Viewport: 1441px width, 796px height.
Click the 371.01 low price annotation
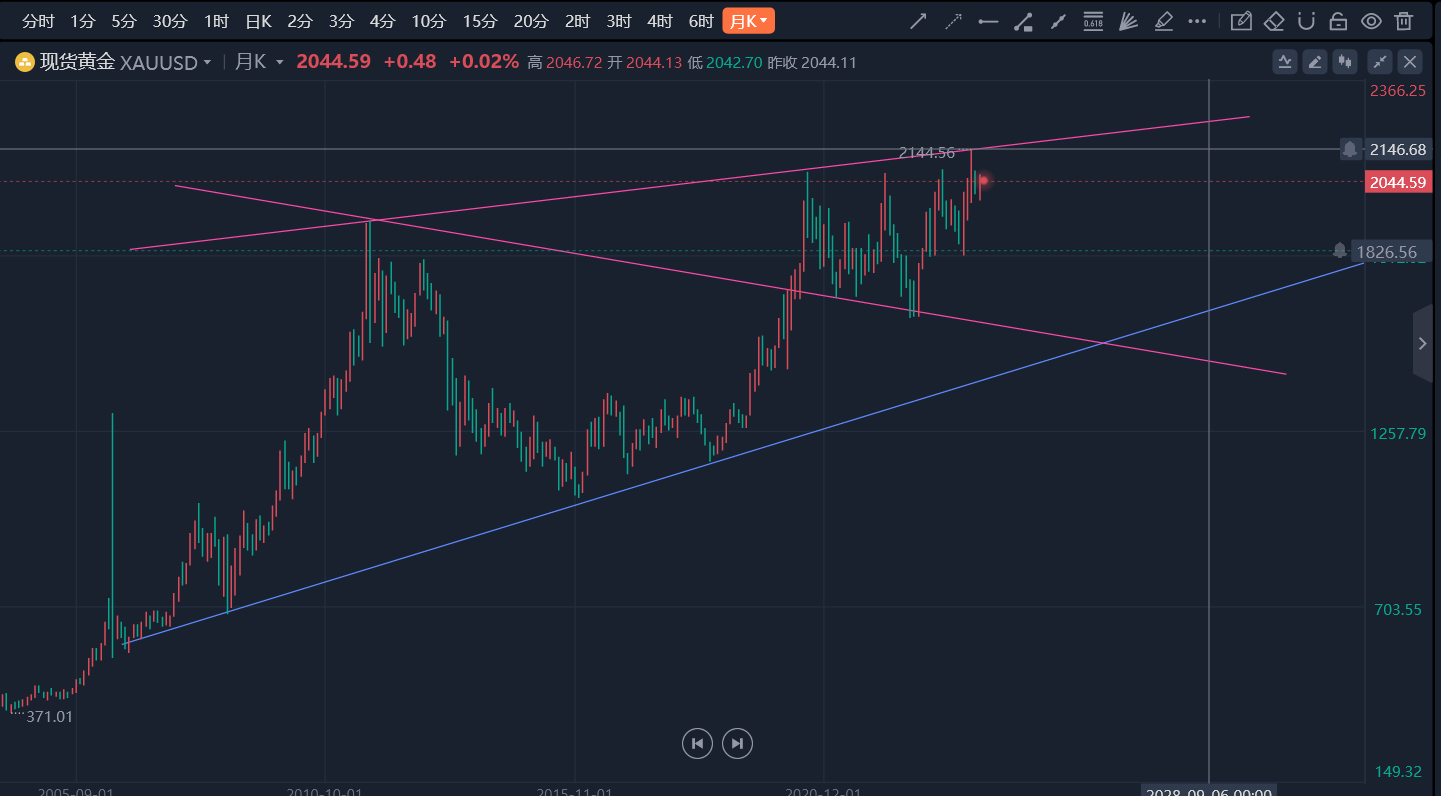(x=50, y=717)
